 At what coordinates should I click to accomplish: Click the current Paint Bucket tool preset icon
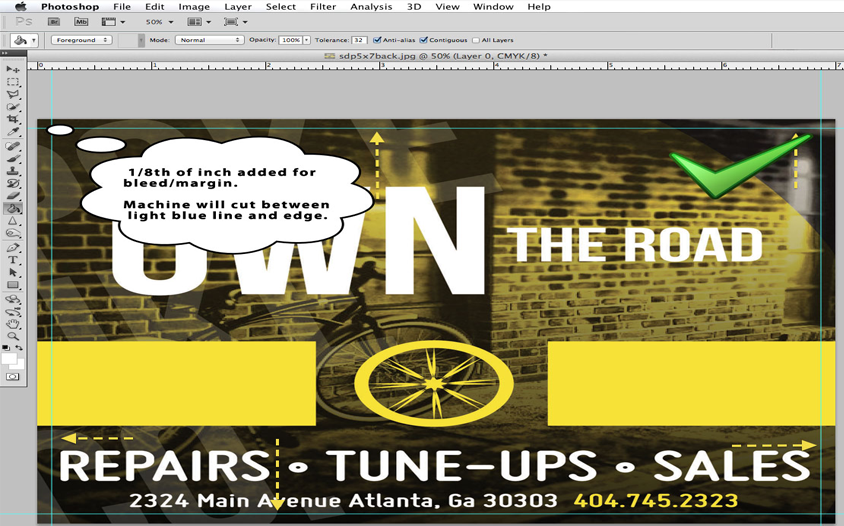(20, 40)
